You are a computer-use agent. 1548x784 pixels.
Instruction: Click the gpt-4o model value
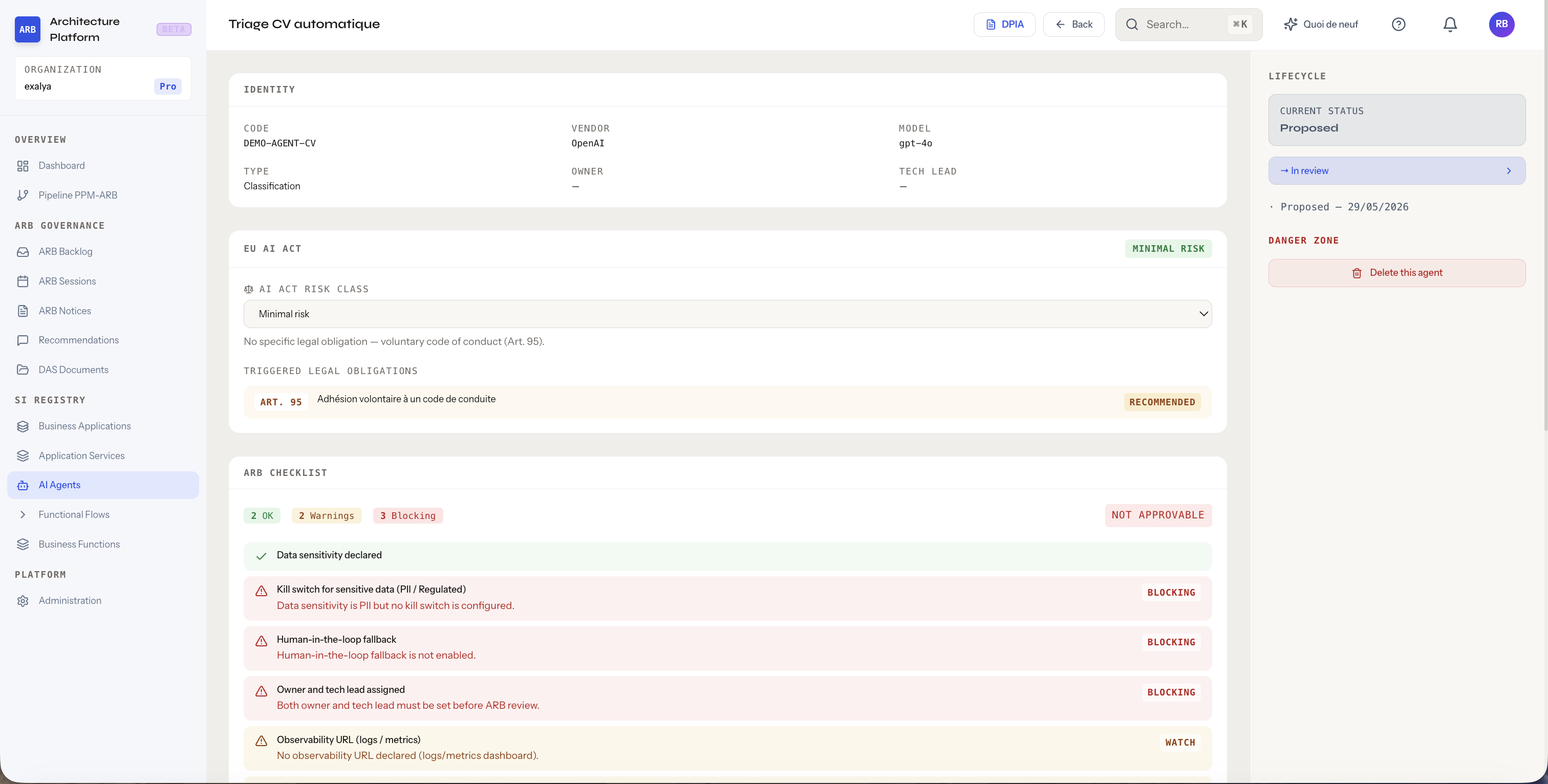click(915, 143)
